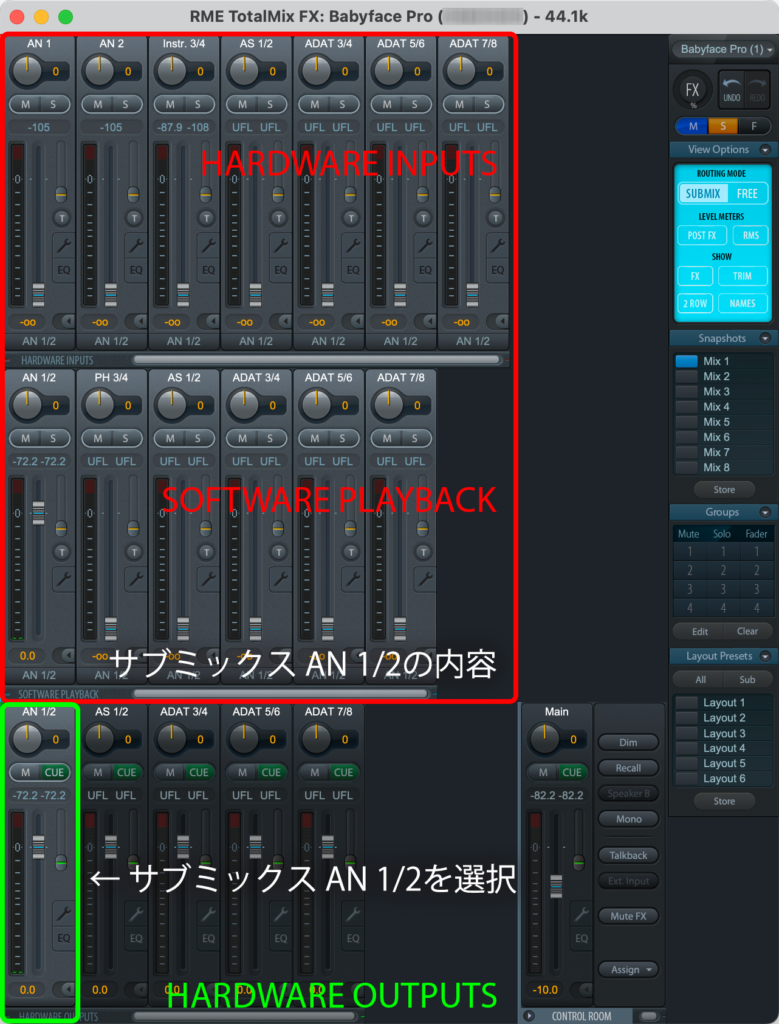
Task: Open settings wrench on AN 1/2 hardware output
Action: (63, 914)
